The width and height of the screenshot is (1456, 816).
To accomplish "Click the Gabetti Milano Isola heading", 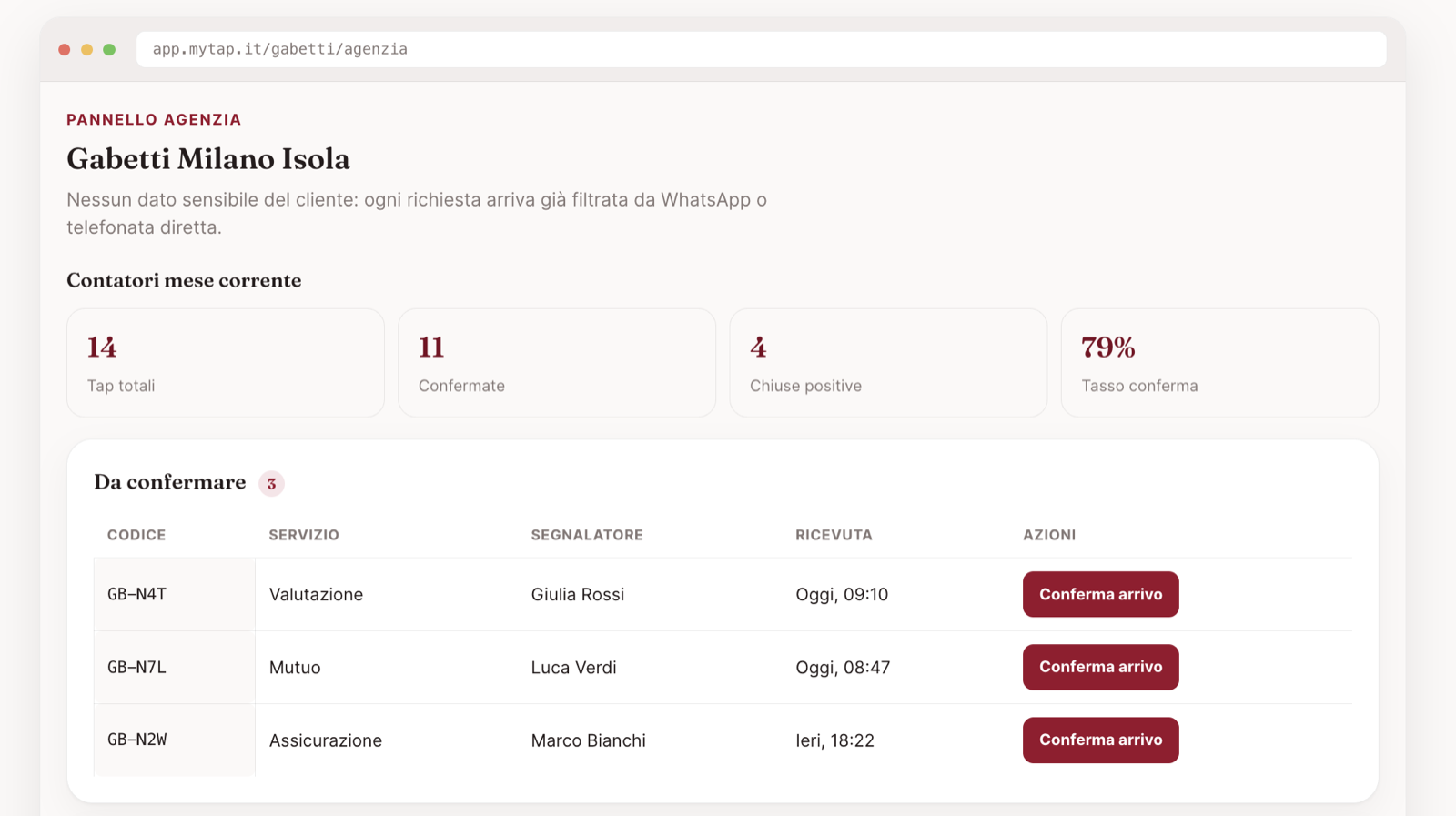I will pyautogui.click(x=208, y=158).
